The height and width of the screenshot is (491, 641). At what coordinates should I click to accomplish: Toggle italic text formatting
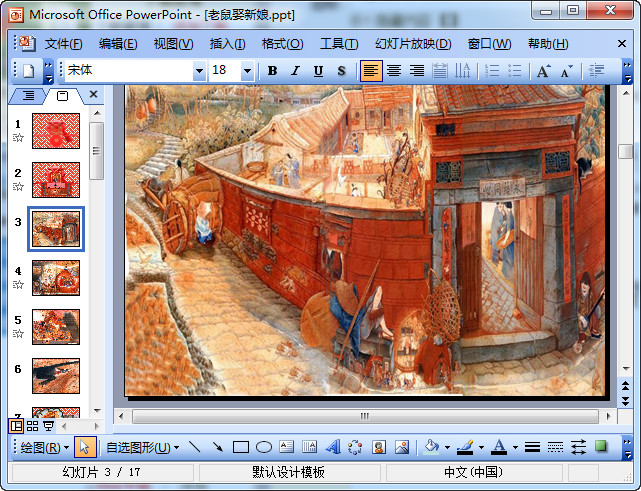295,71
